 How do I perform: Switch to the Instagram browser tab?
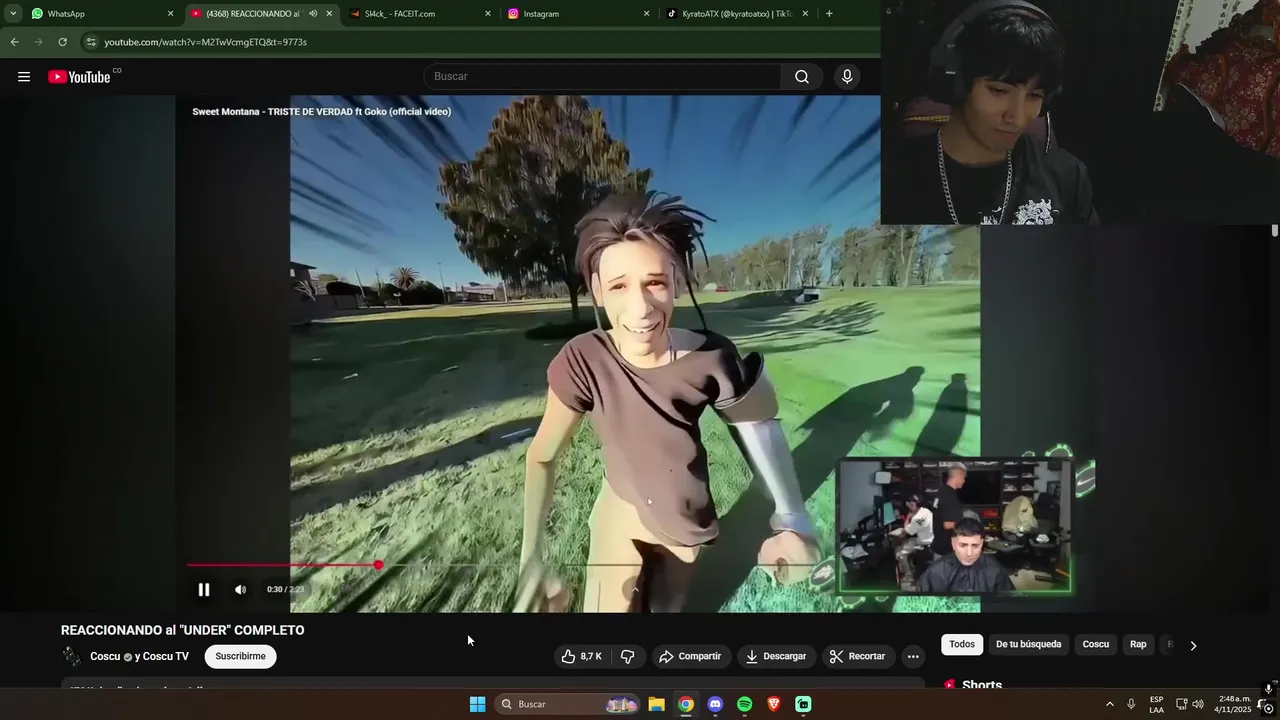(578, 14)
